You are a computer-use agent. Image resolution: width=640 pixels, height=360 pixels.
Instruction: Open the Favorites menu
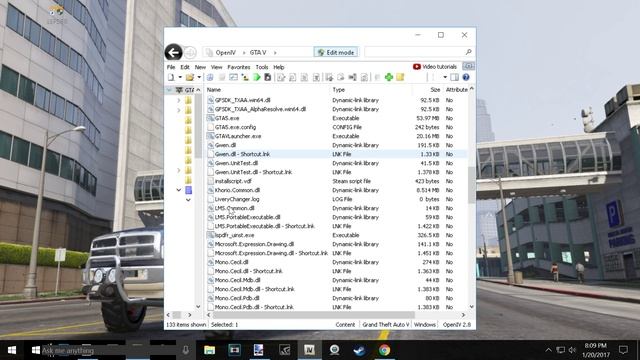pos(239,67)
